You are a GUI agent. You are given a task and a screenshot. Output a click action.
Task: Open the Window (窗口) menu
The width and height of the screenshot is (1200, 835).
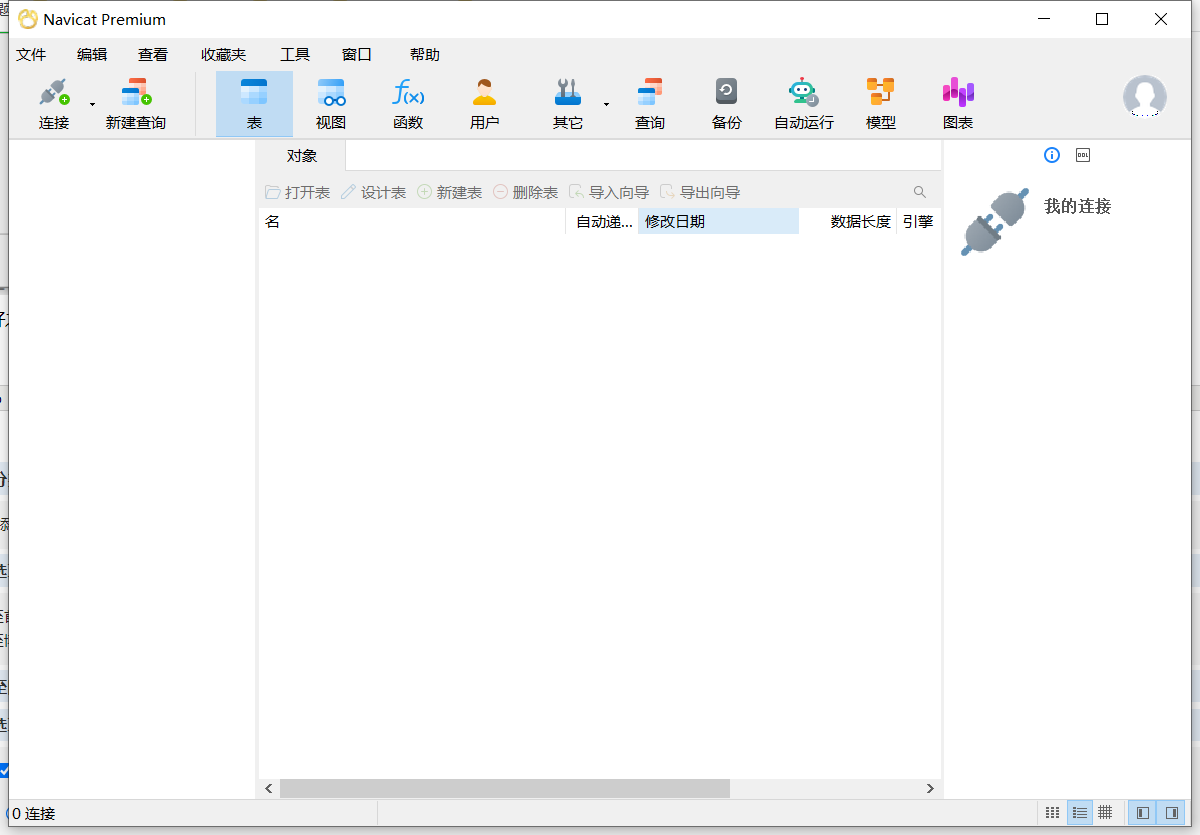[x=357, y=55]
